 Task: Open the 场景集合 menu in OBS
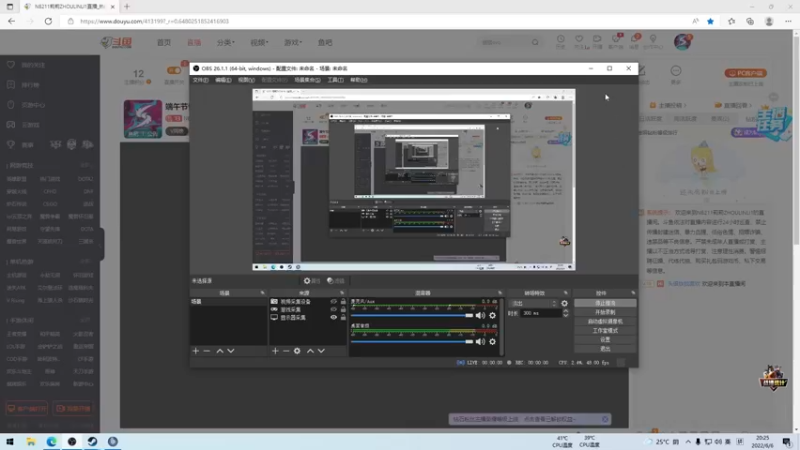tap(307, 80)
